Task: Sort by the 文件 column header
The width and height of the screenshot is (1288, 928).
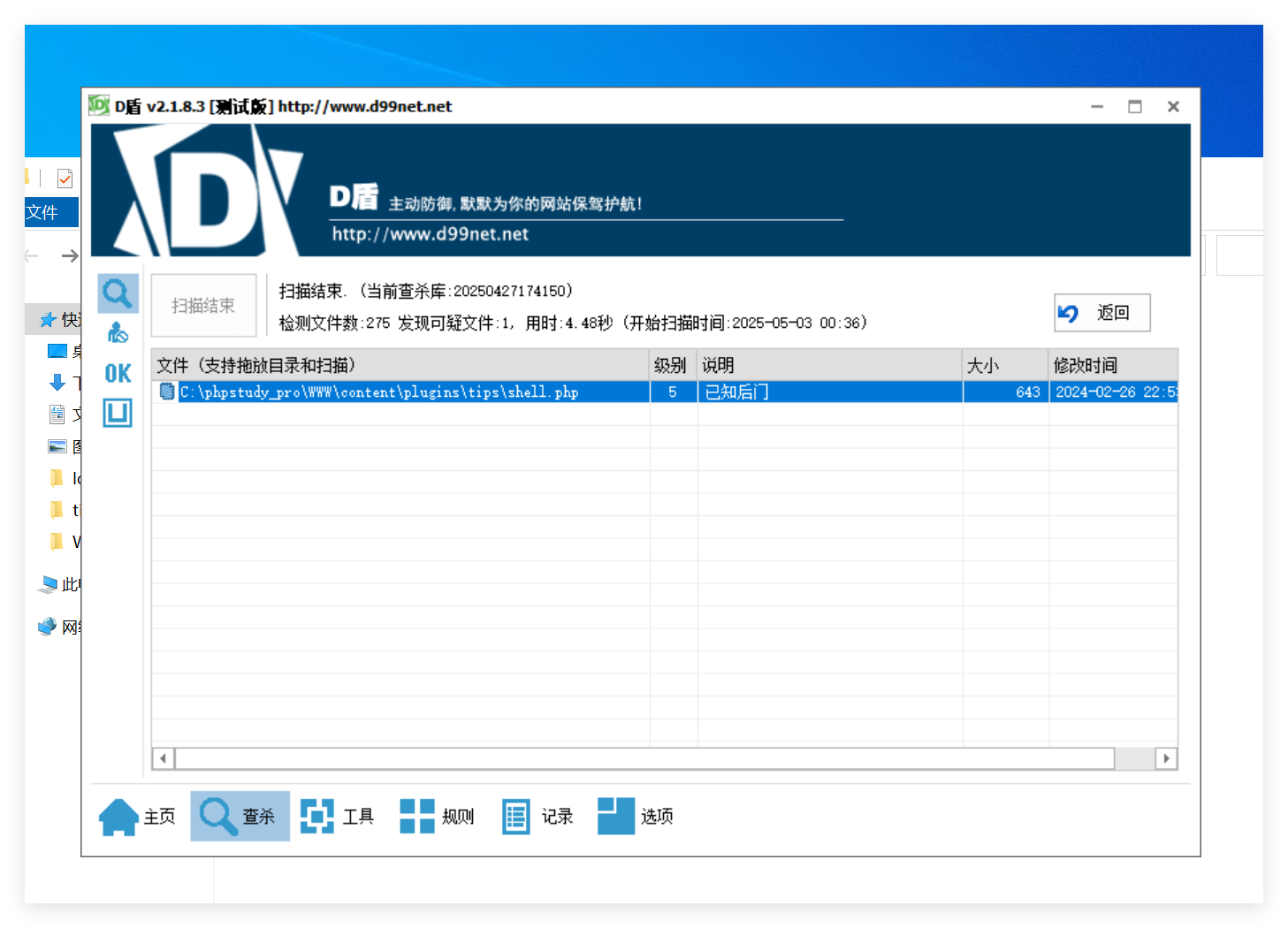Action: pyautogui.click(x=400, y=365)
